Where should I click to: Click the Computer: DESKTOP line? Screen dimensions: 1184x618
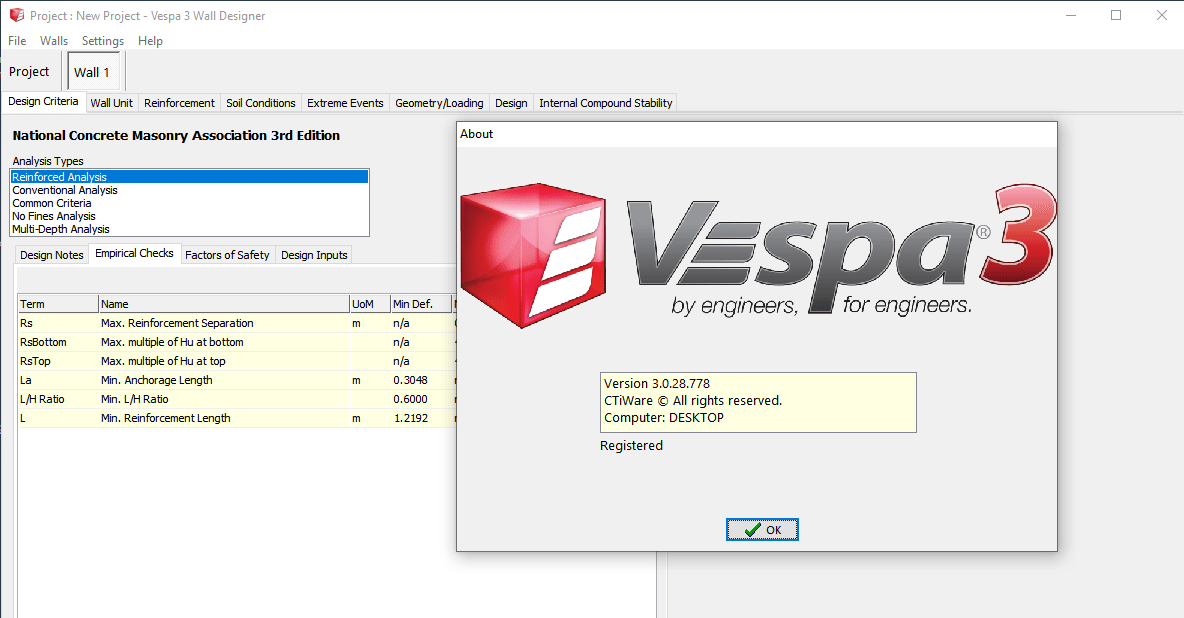click(x=664, y=418)
